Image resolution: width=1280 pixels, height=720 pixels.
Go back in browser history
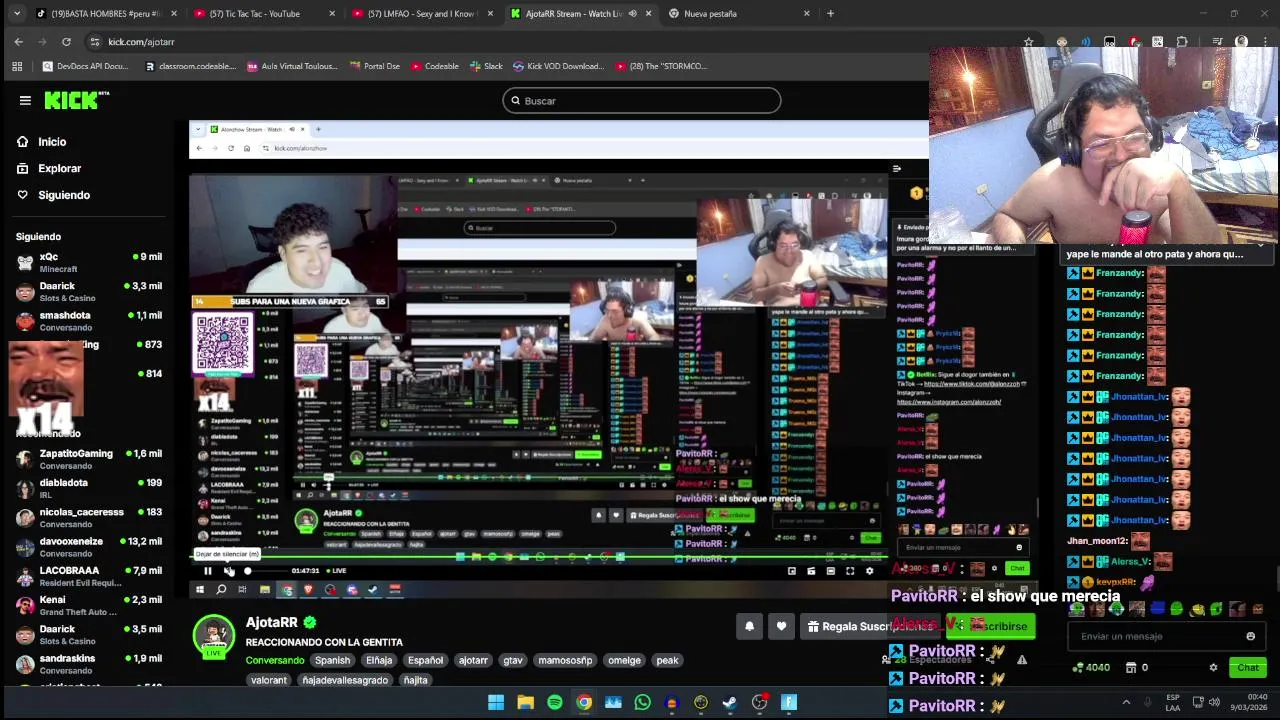[18, 42]
